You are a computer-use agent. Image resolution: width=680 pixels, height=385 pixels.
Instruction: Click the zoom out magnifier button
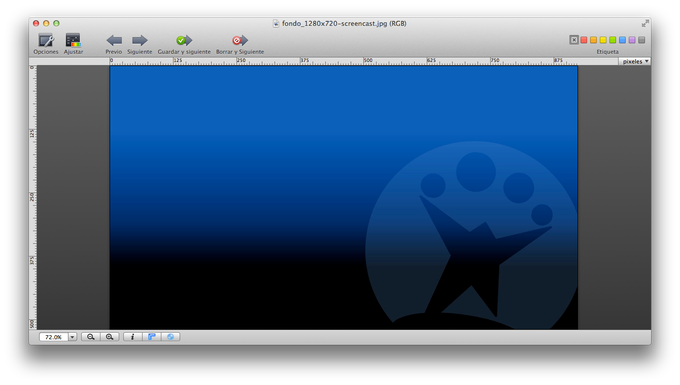pyautogui.click(x=91, y=337)
